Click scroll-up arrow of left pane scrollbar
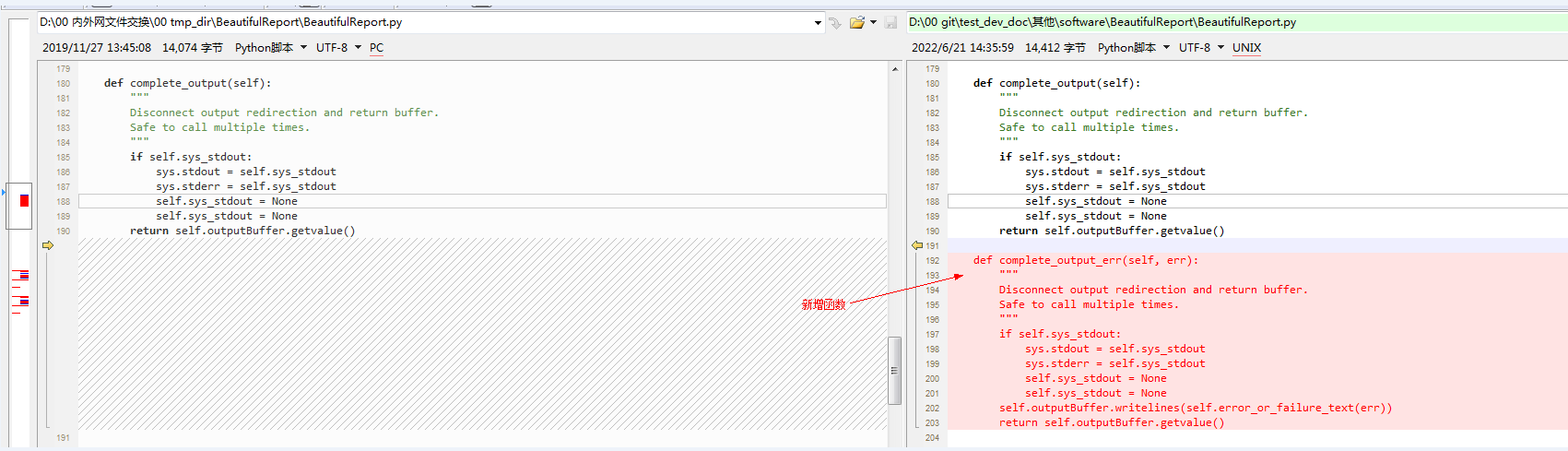 (x=894, y=69)
